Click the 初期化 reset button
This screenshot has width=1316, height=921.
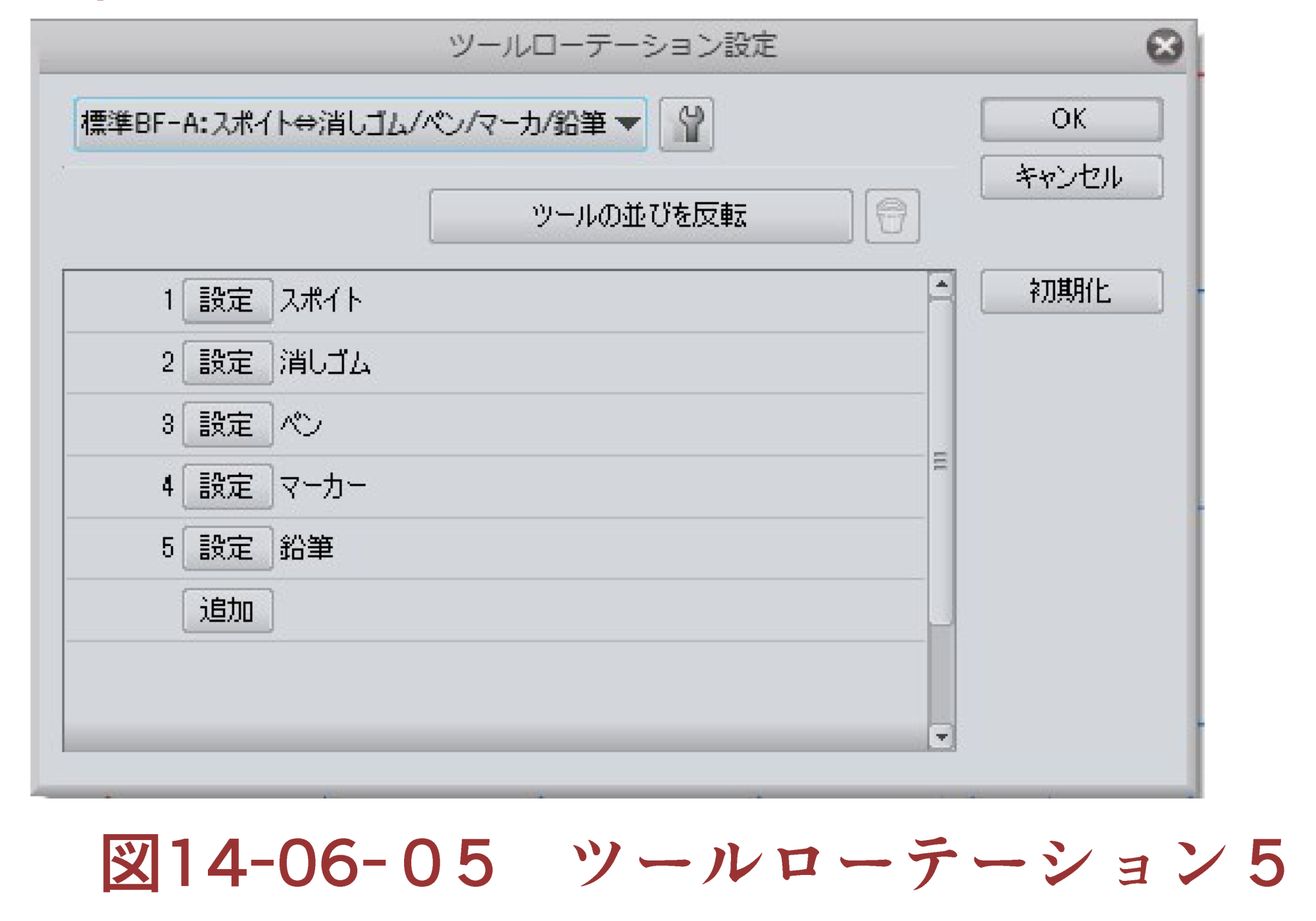(1071, 291)
